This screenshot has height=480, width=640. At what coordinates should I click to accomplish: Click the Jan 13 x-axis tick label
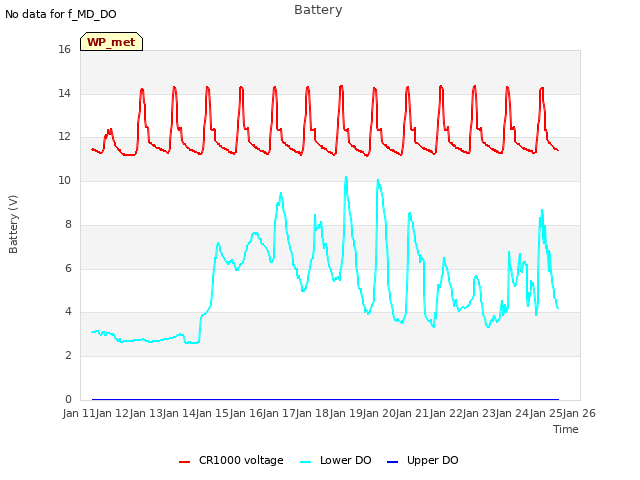point(145,413)
